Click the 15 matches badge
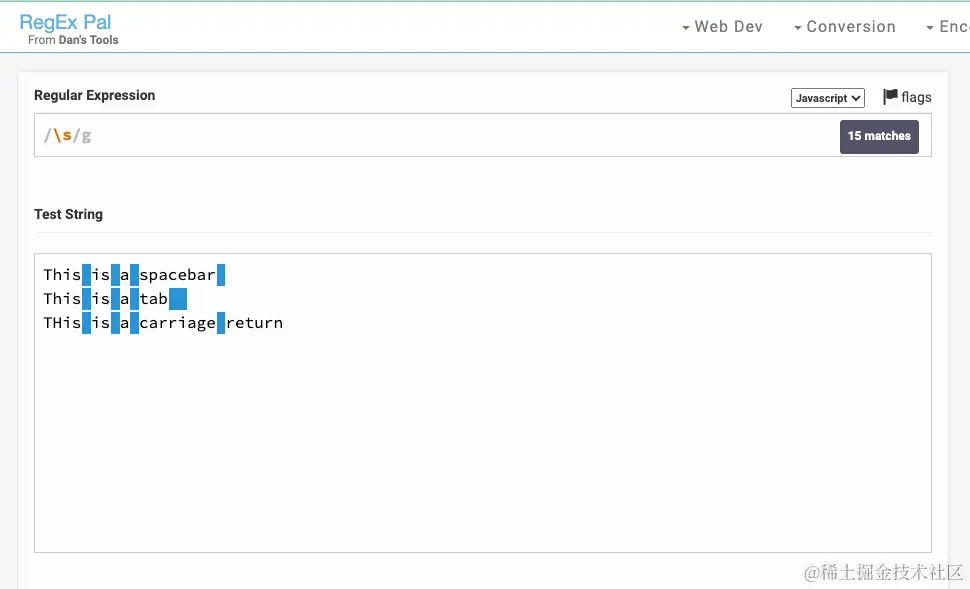This screenshot has height=589, width=970. coord(879,136)
